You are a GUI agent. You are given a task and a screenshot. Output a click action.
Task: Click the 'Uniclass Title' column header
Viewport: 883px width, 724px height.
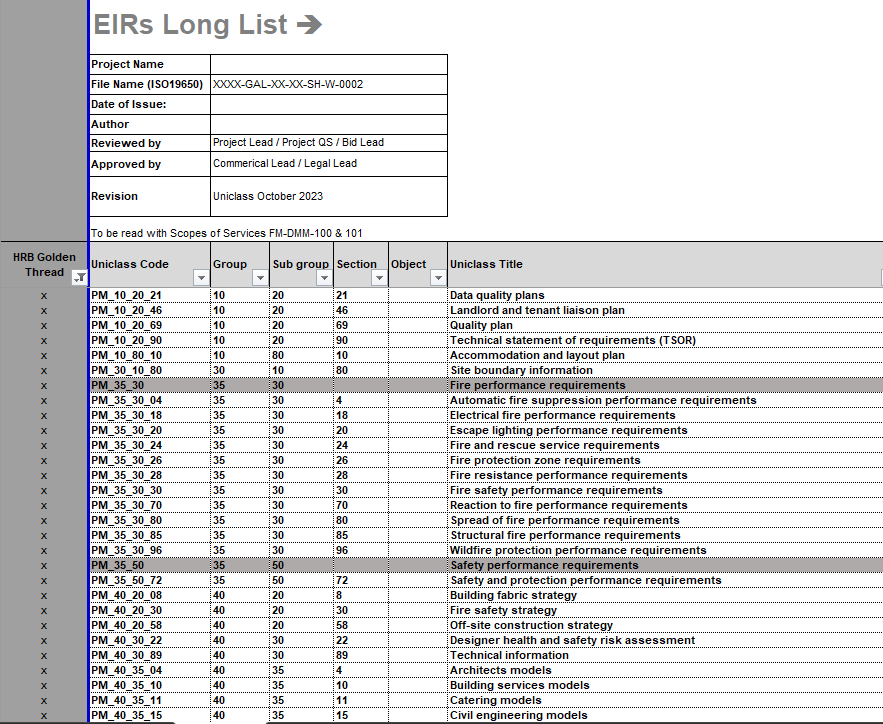point(665,265)
